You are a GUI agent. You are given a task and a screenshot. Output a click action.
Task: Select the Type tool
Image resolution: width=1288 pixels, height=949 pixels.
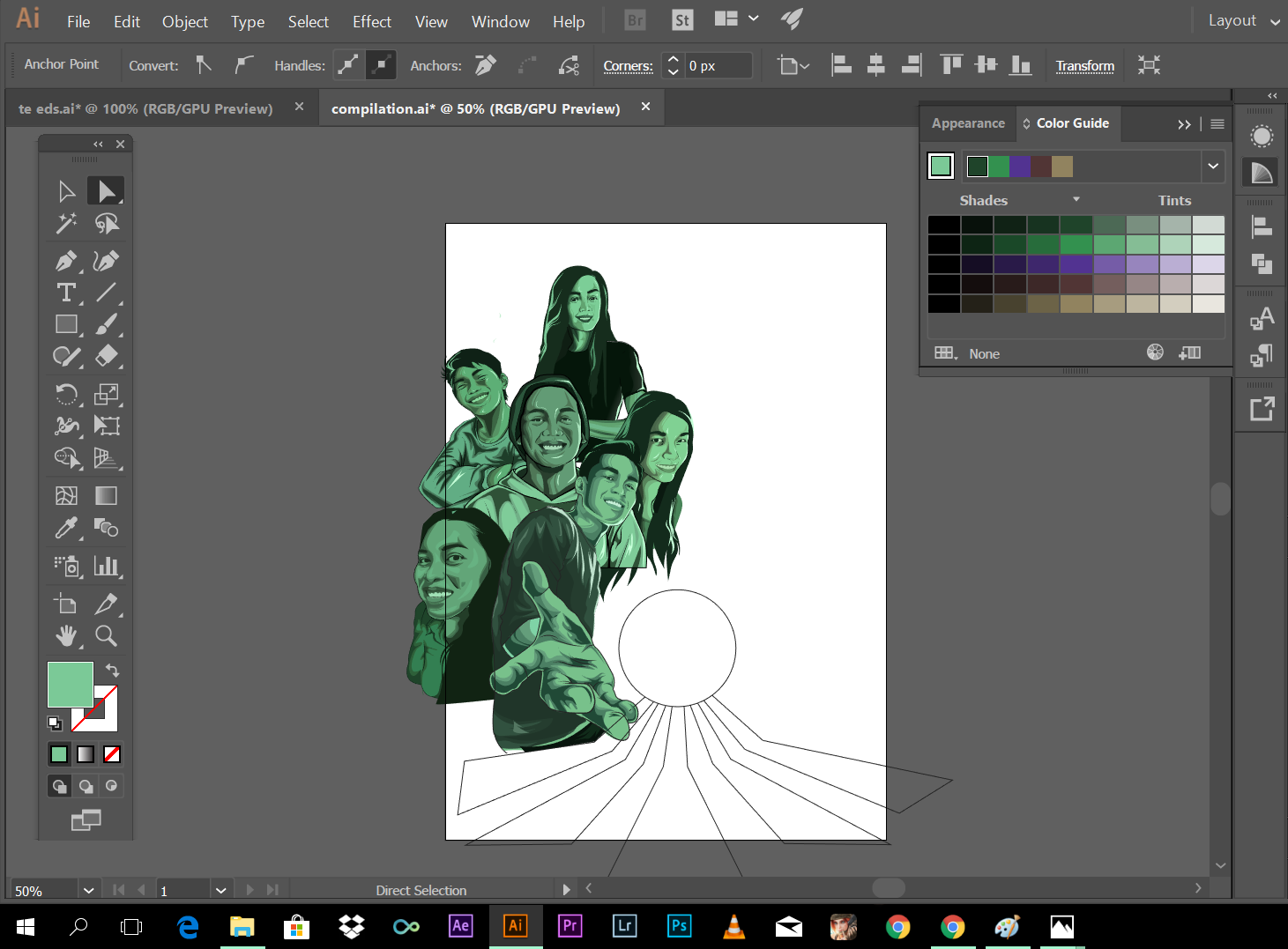66,293
